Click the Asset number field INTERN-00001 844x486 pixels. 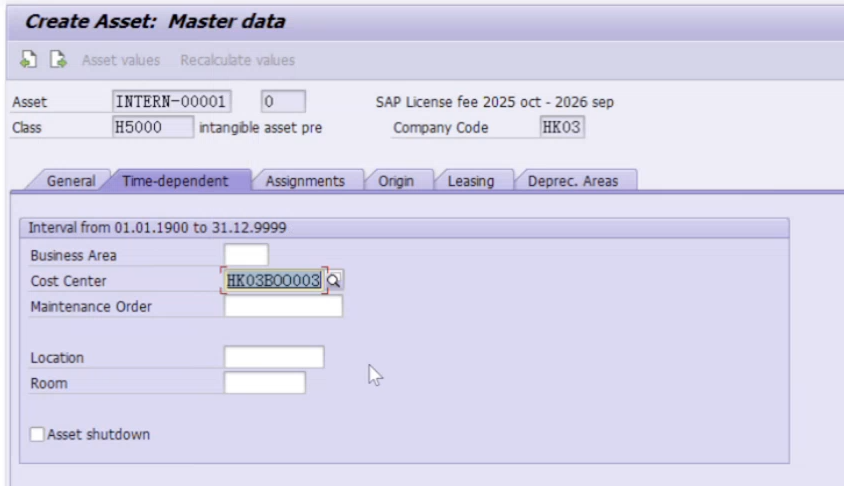[x=176, y=101]
